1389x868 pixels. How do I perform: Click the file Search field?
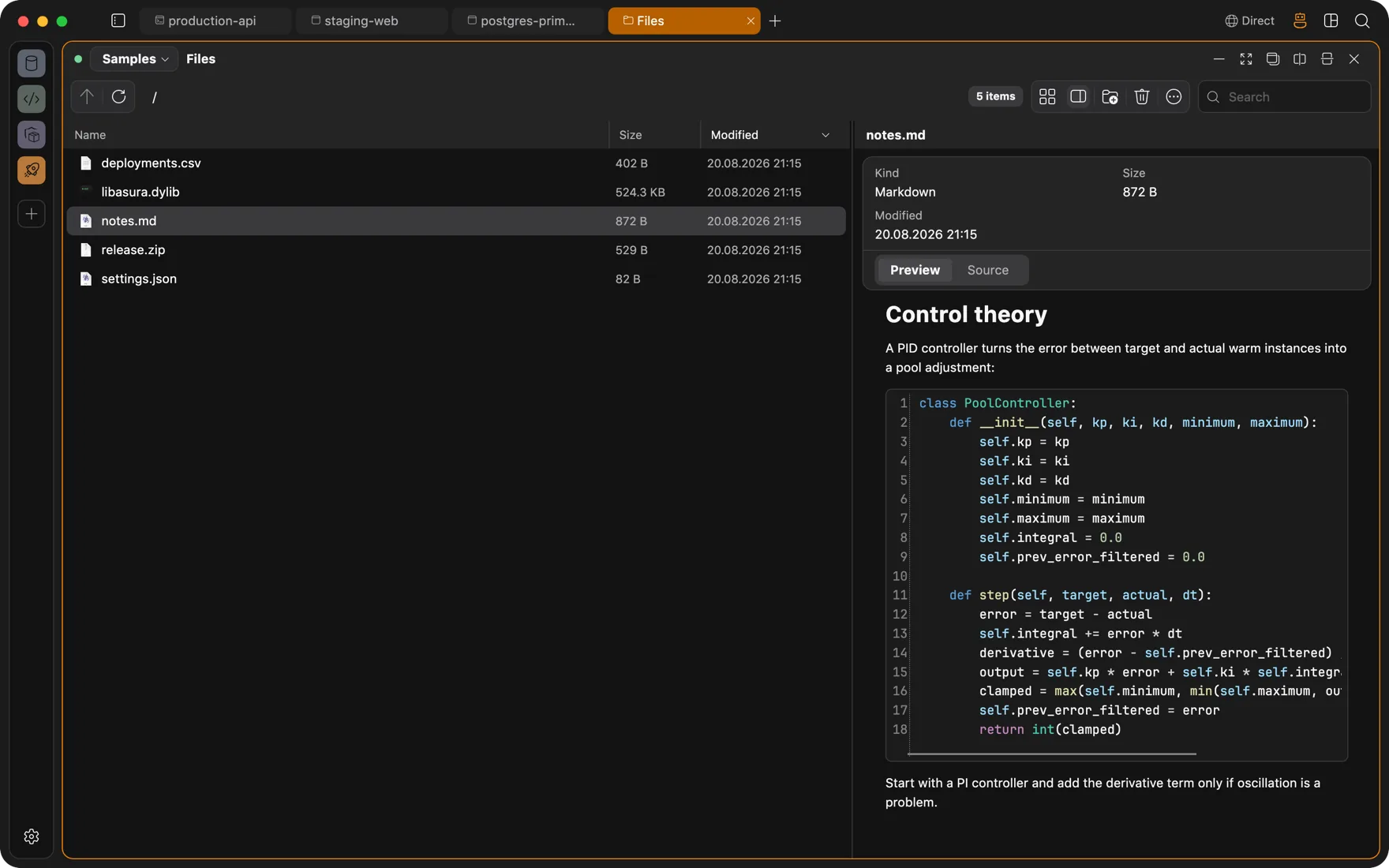click(1284, 96)
